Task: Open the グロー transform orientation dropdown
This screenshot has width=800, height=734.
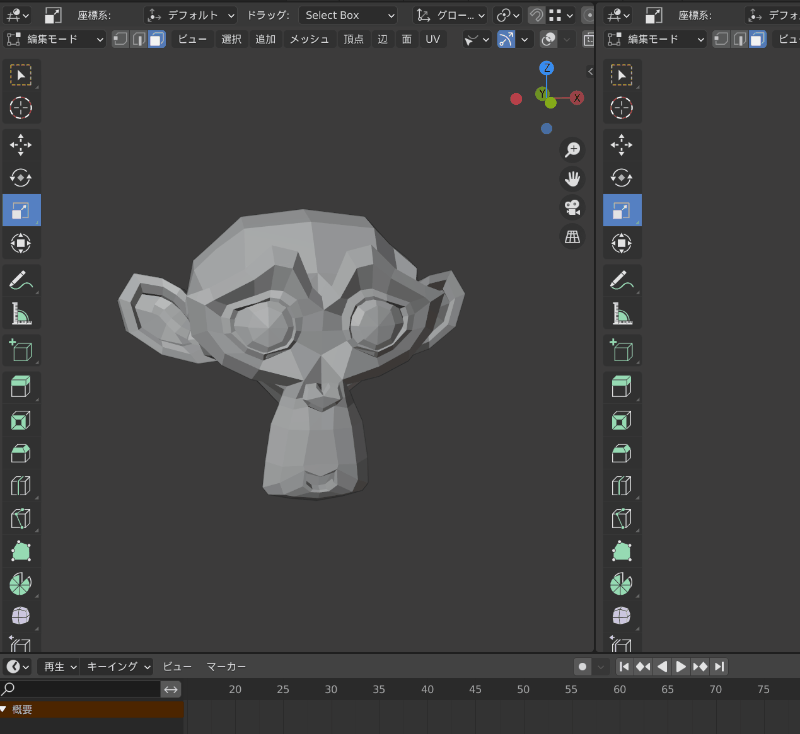Action: pyautogui.click(x=450, y=15)
